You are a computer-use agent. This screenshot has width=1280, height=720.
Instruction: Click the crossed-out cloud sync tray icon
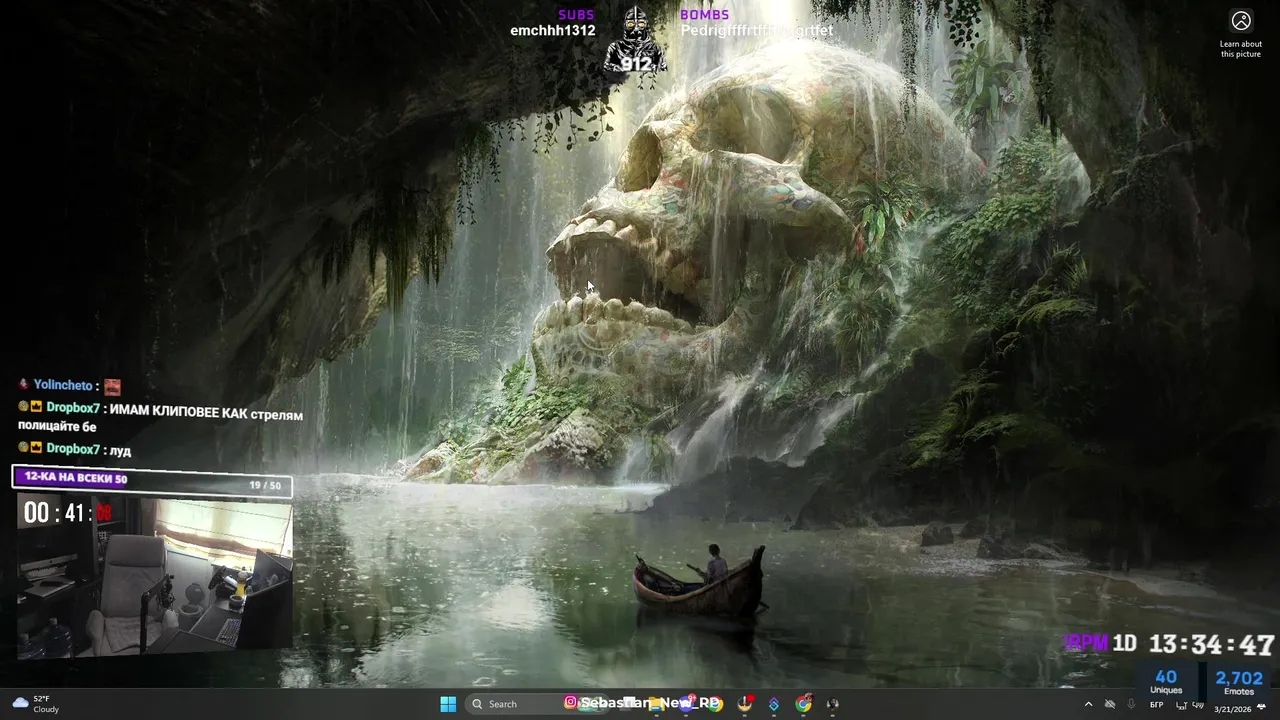[x=1110, y=704]
